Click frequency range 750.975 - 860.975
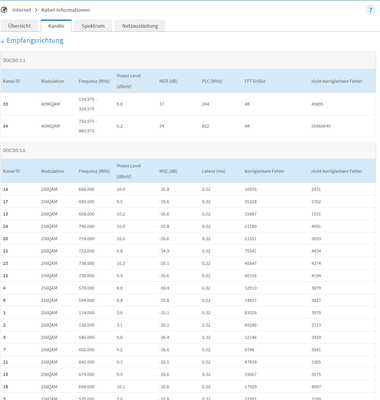Screen dimensions: 380x400 [x=87, y=126]
